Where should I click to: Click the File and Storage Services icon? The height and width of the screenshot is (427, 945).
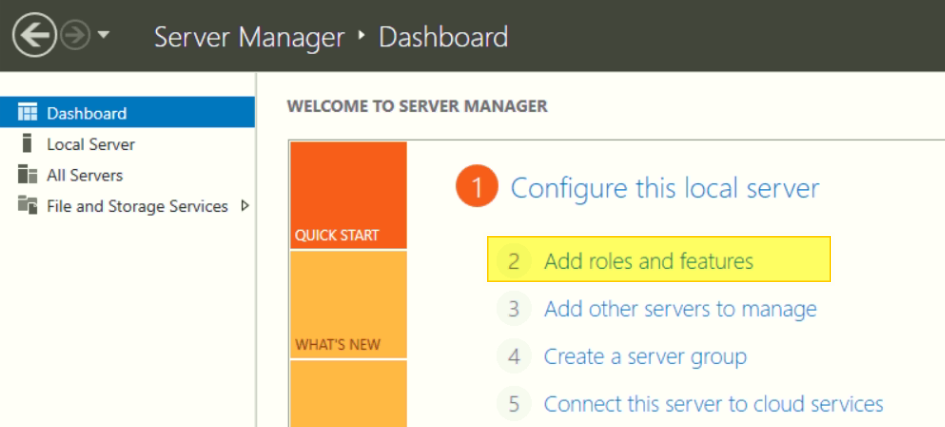[28, 206]
